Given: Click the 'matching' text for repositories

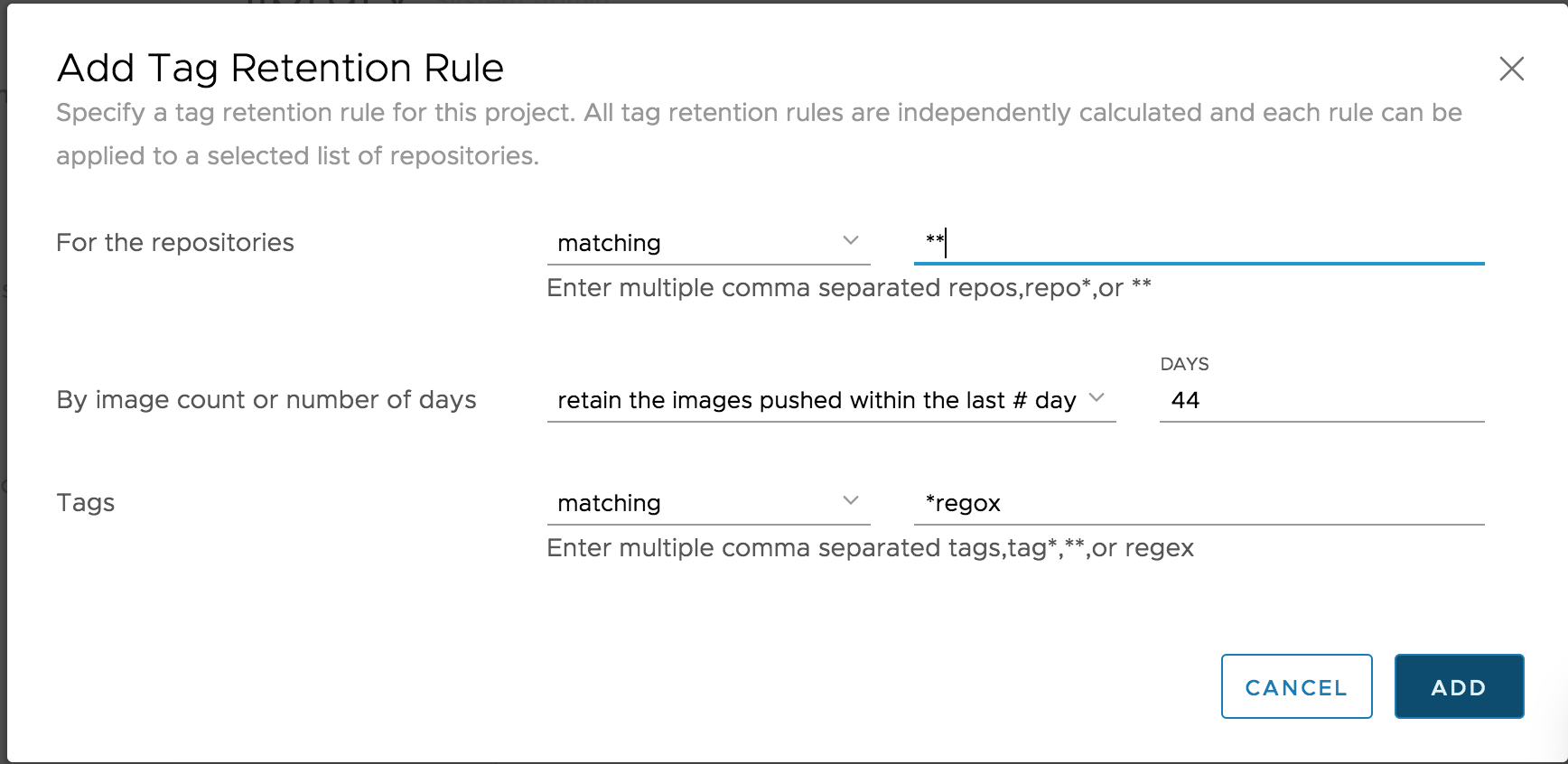Looking at the screenshot, I should pyautogui.click(x=609, y=242).
